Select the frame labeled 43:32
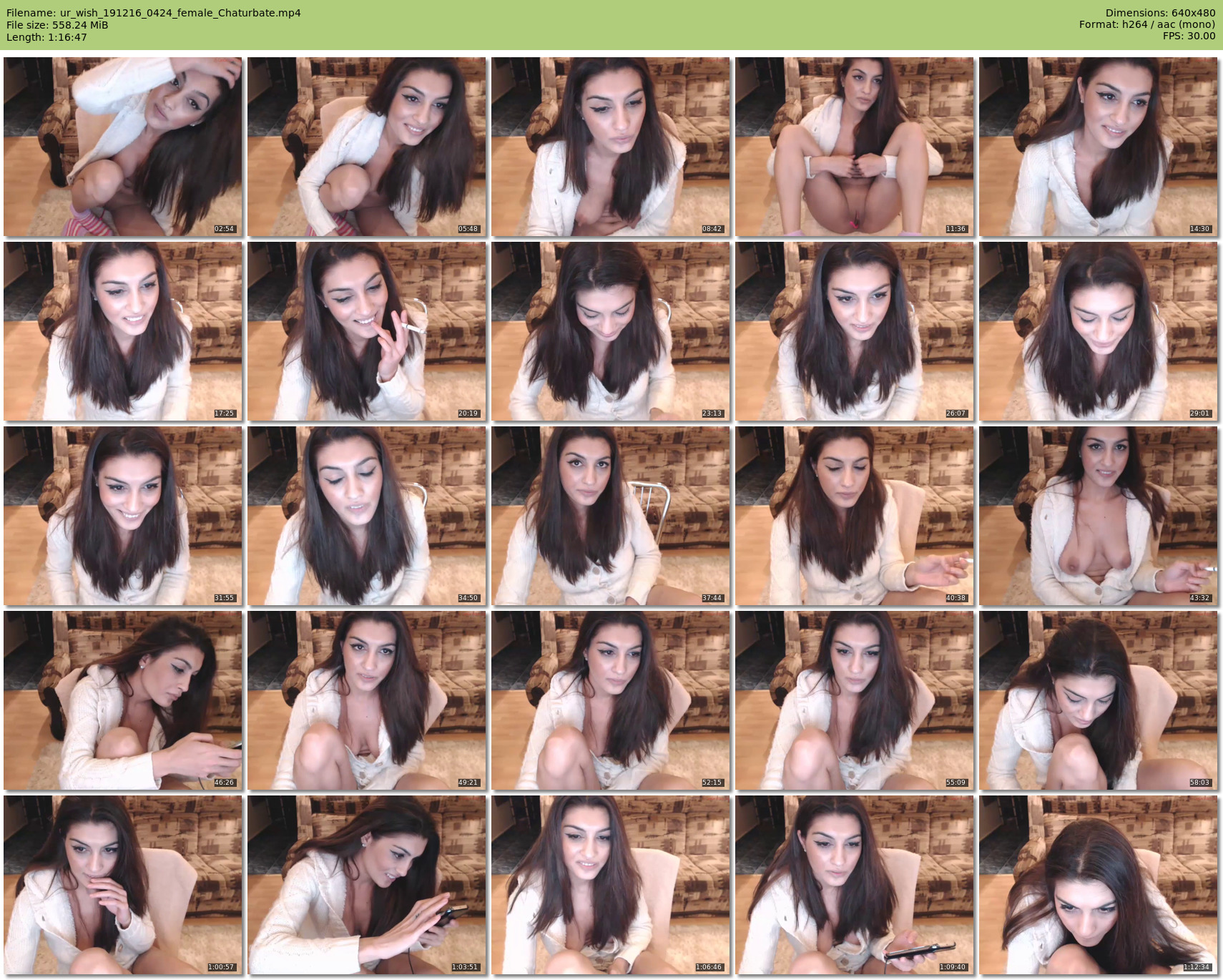Image resolution: width=1223 pixels, height=980 pixels. pos(1099,516)
